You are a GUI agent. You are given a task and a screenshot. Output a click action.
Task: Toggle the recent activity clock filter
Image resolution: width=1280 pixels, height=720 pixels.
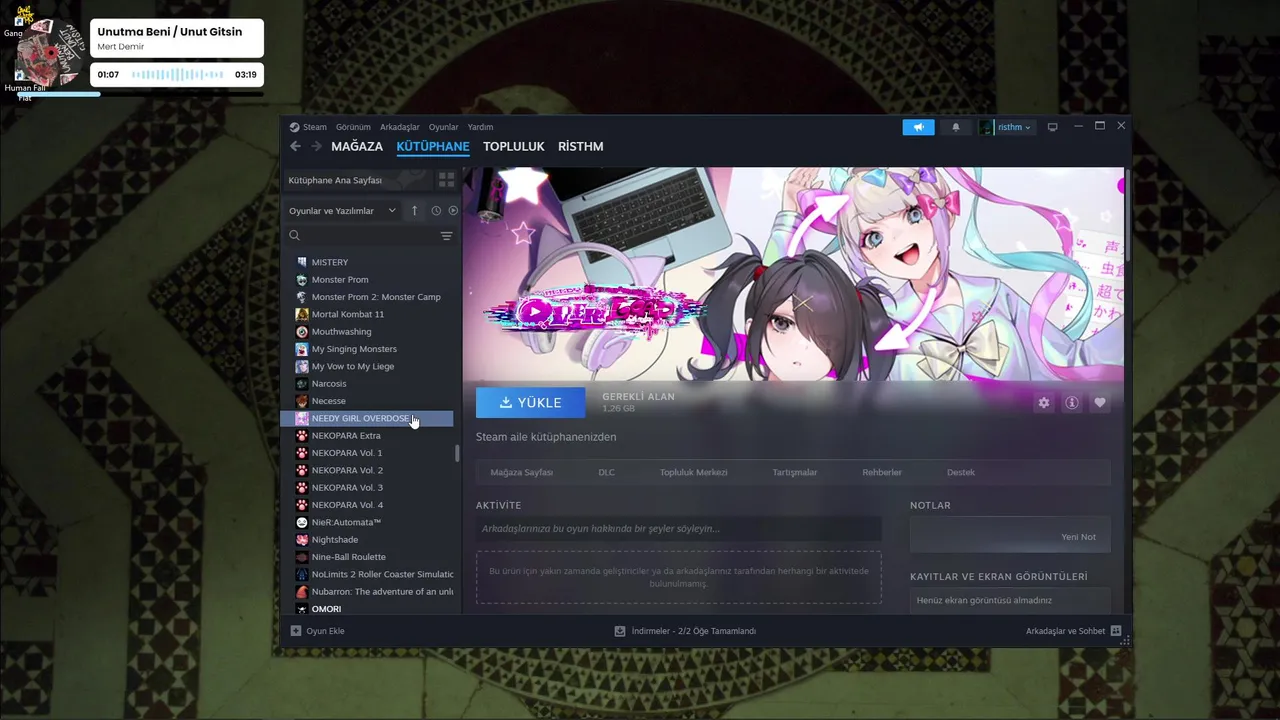436,211
